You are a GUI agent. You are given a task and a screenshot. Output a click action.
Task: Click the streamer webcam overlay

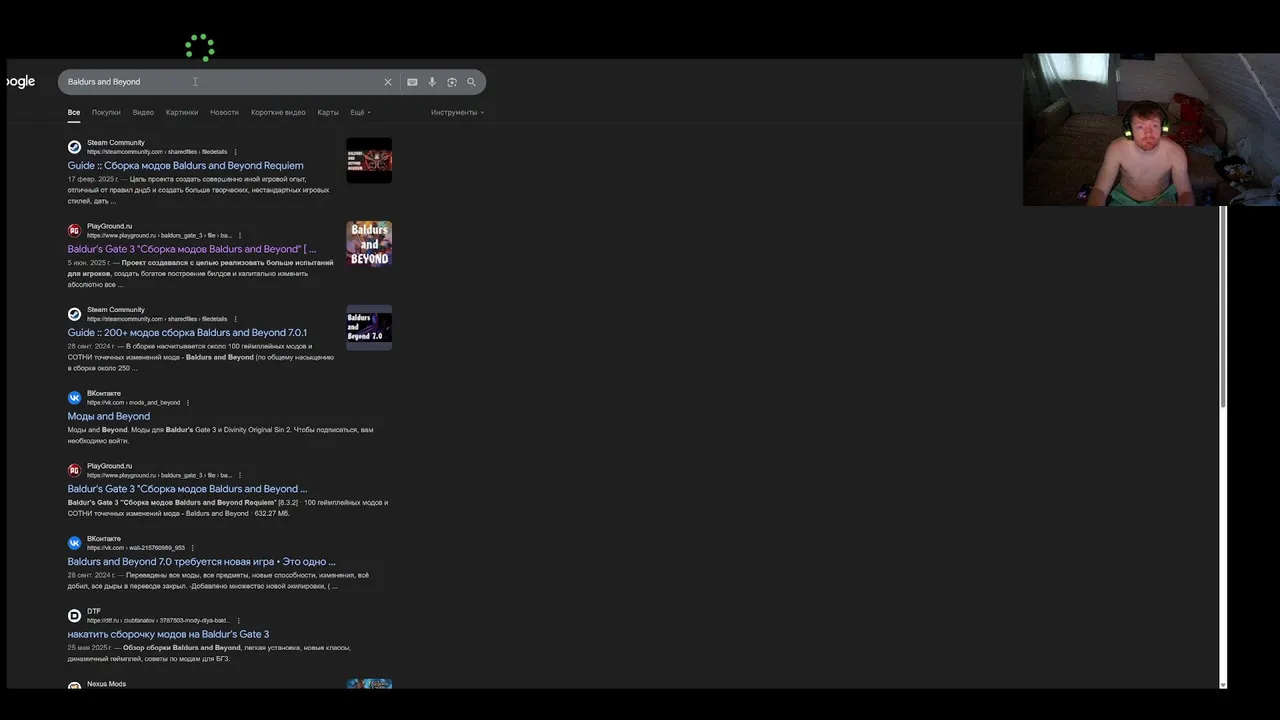[1151, 130]
